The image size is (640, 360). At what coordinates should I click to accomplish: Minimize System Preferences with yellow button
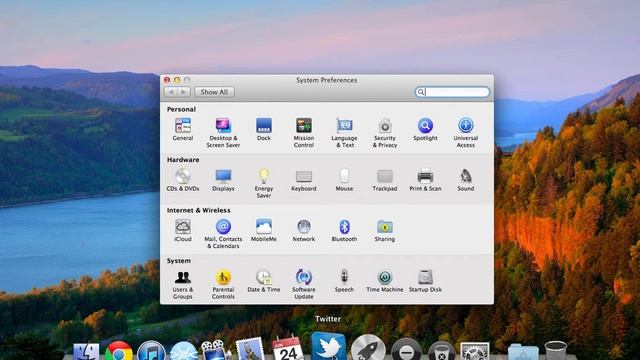[177, 80]
